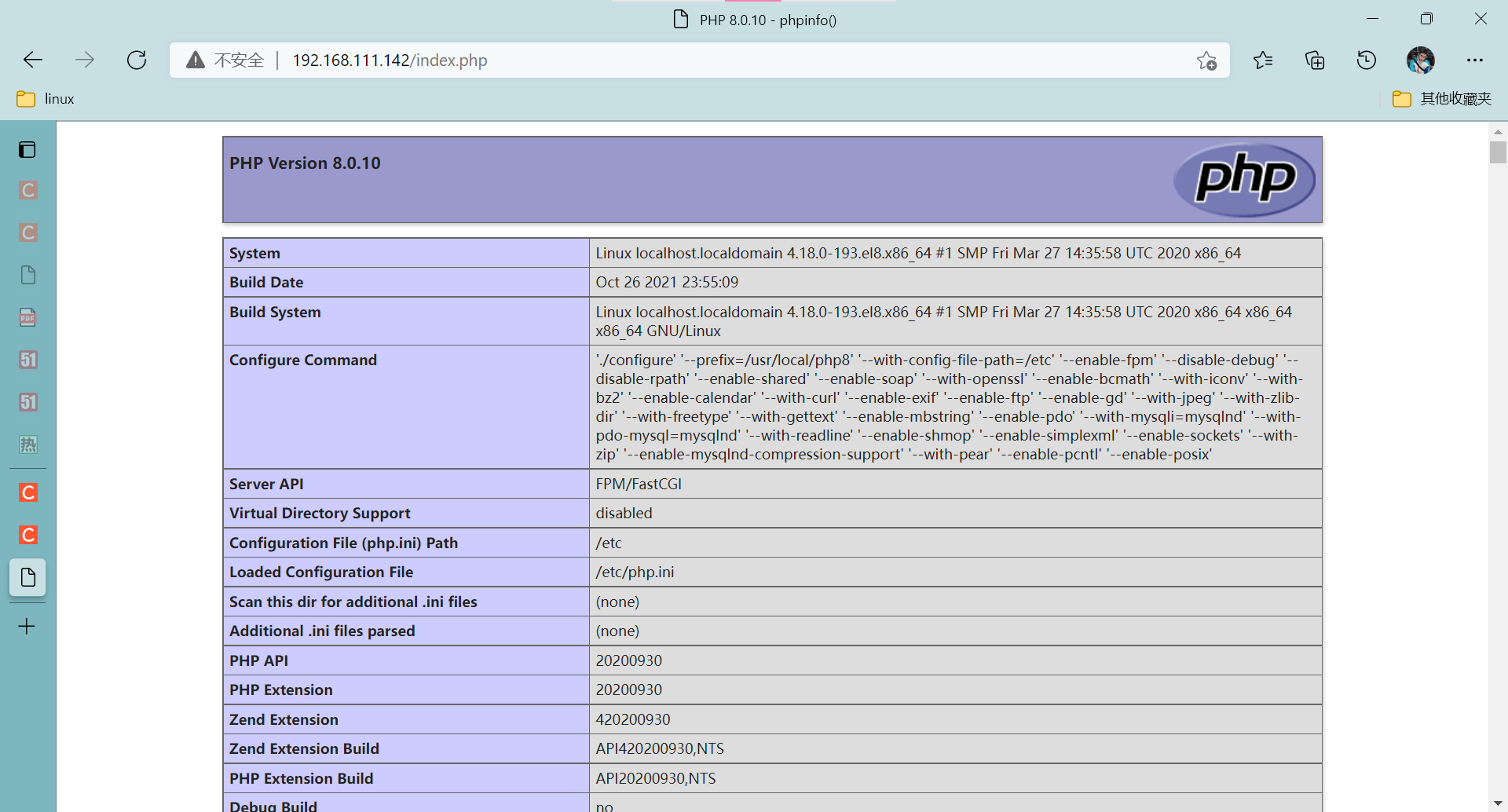Open the Favorites list icon
The height and width of the screenshot is (812, 1508).
(x=1263, y=60)
